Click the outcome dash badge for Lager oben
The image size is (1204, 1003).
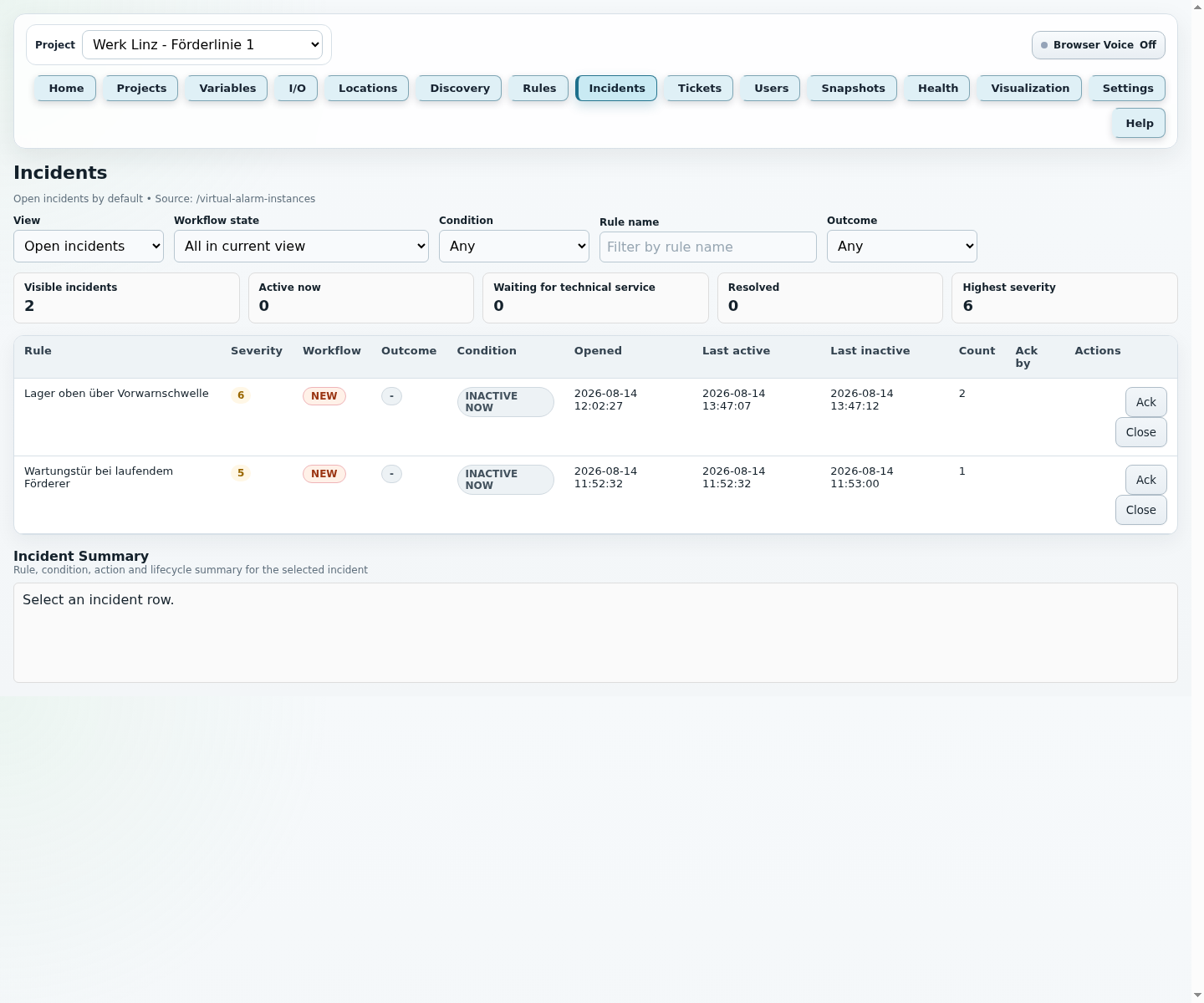click(x=391, y=396)
